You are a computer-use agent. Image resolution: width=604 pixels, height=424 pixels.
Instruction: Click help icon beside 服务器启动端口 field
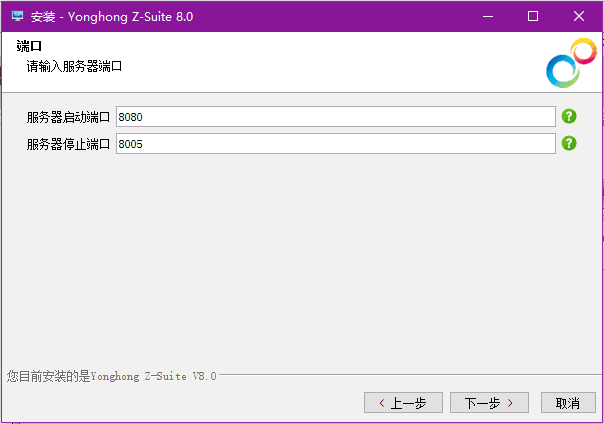(569, 116)
